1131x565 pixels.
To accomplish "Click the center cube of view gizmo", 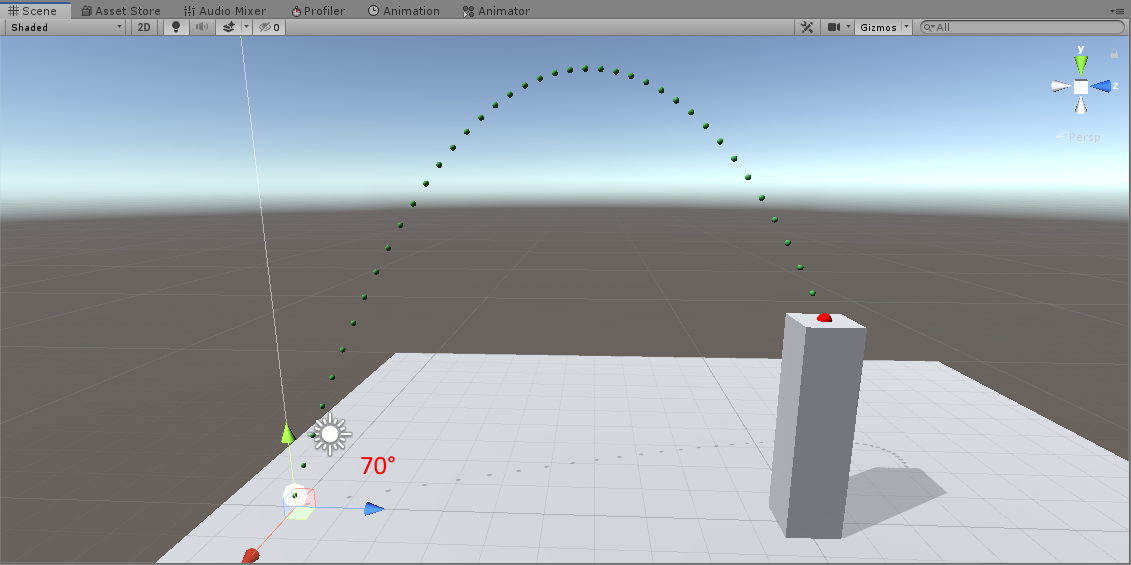I will click(x=1081, y=87).
